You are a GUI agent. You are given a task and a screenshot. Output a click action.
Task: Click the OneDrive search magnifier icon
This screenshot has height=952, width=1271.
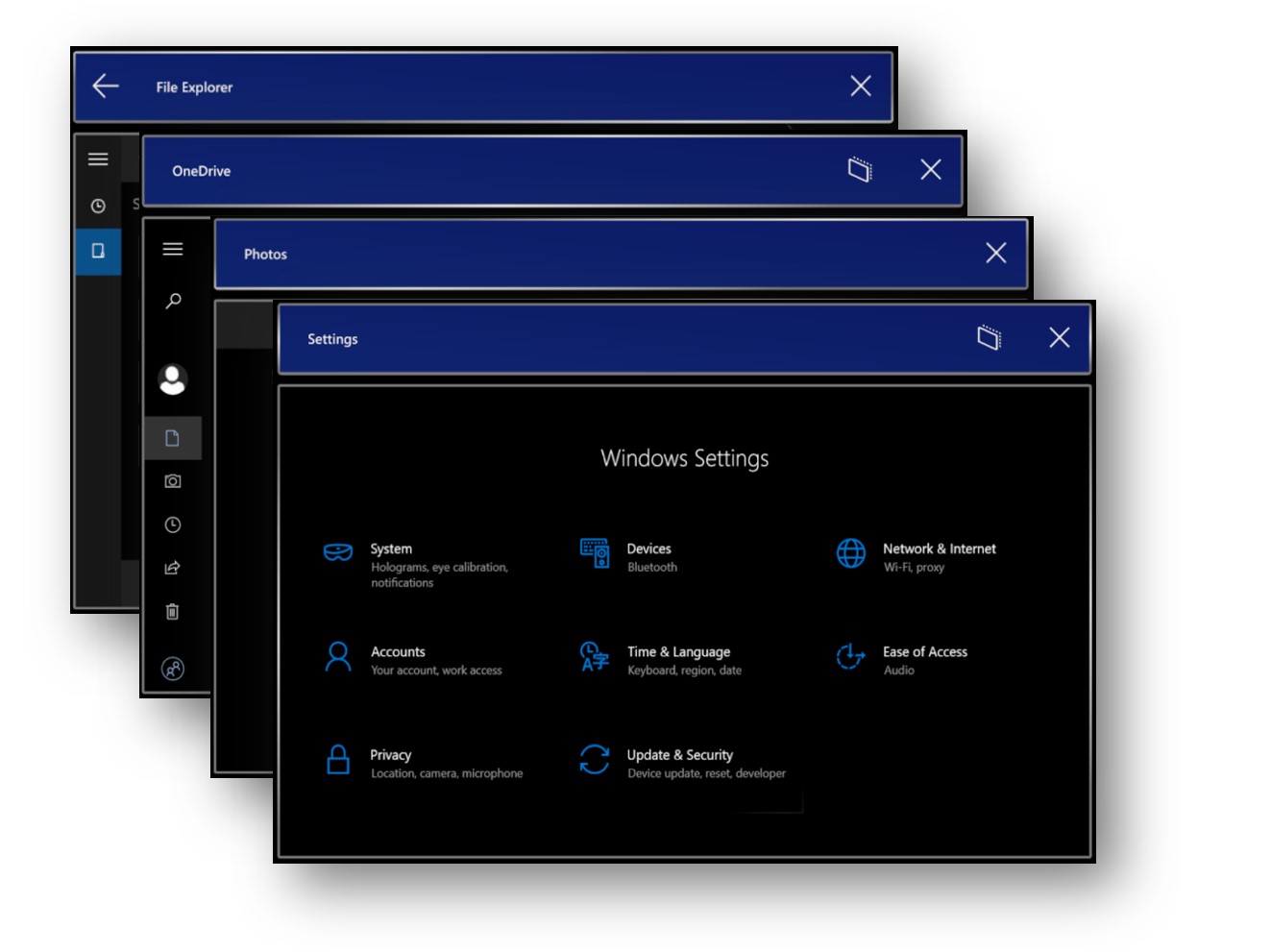pos(173,302)
